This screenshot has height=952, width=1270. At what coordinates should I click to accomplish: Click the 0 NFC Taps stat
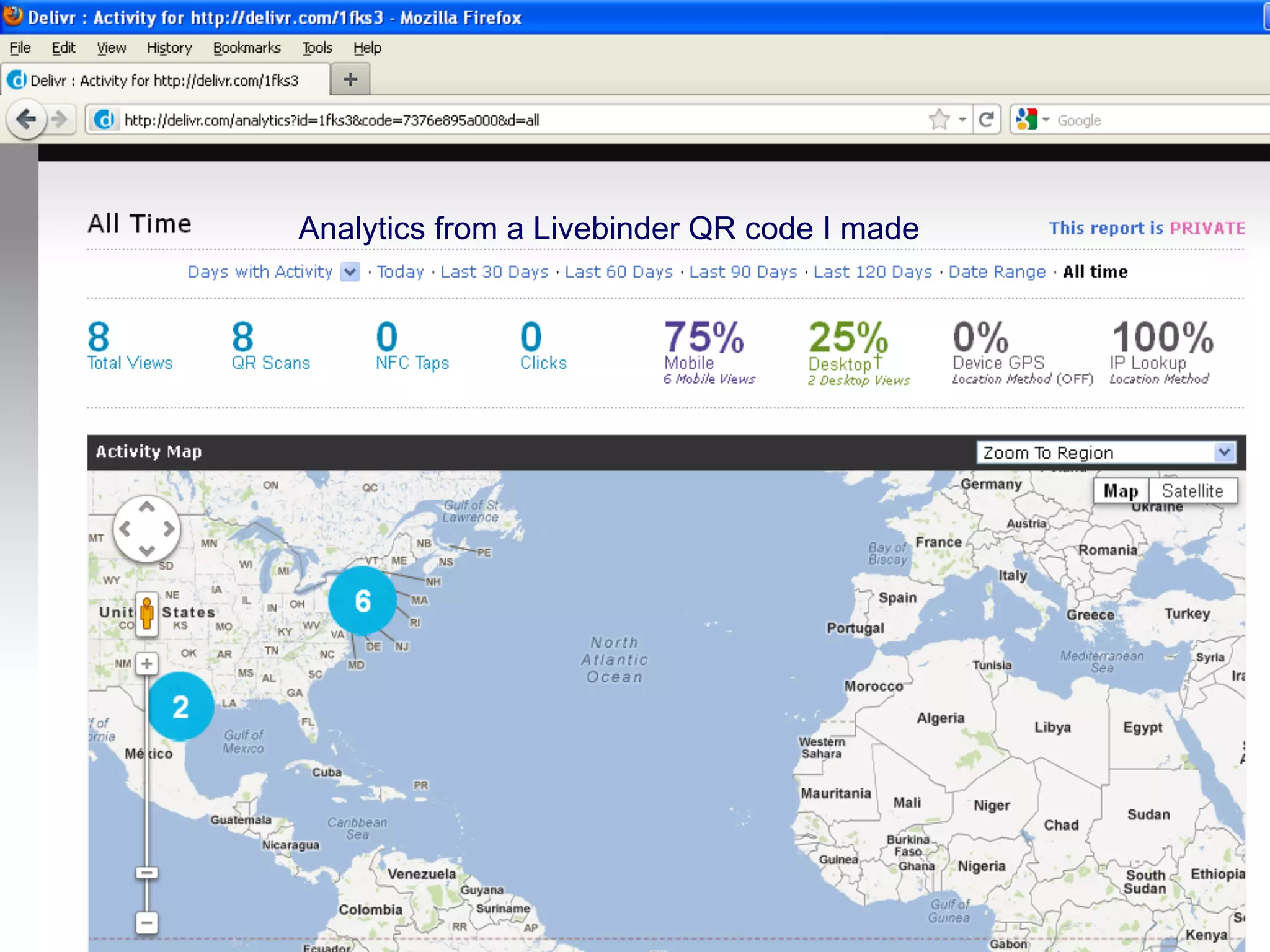coord(412,345)
